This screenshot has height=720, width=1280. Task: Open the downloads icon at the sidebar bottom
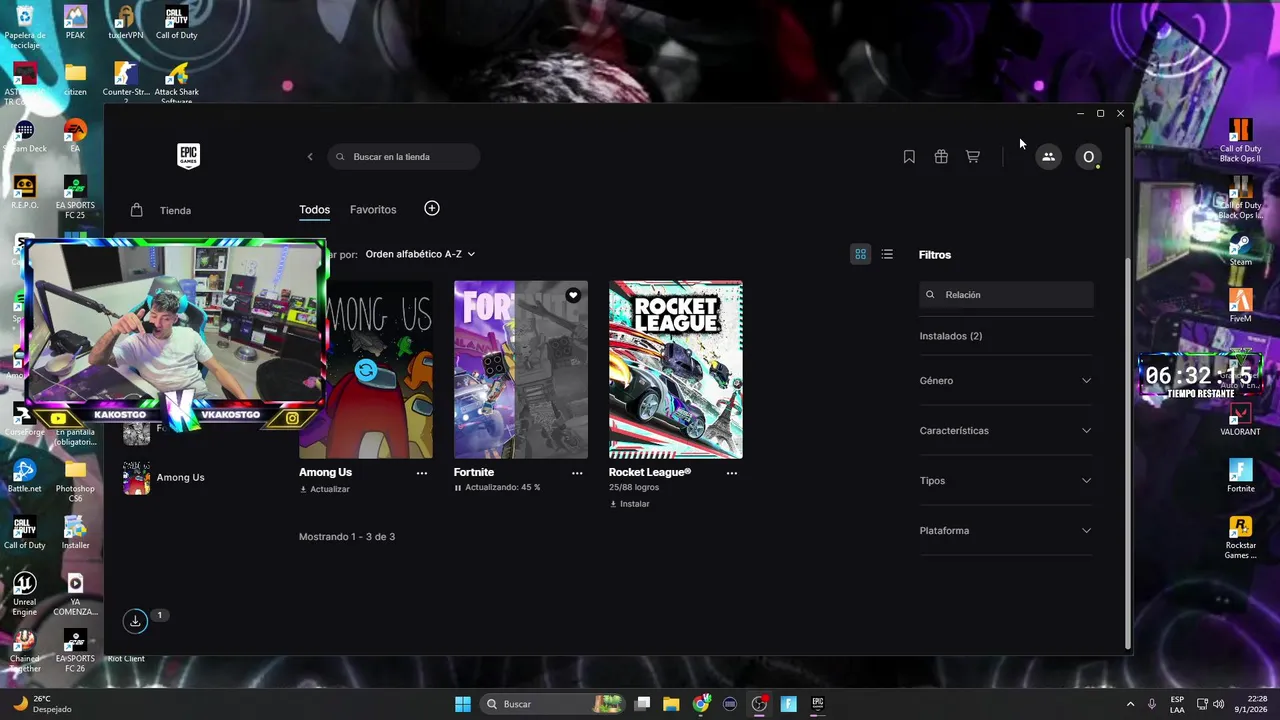point(135,621)
